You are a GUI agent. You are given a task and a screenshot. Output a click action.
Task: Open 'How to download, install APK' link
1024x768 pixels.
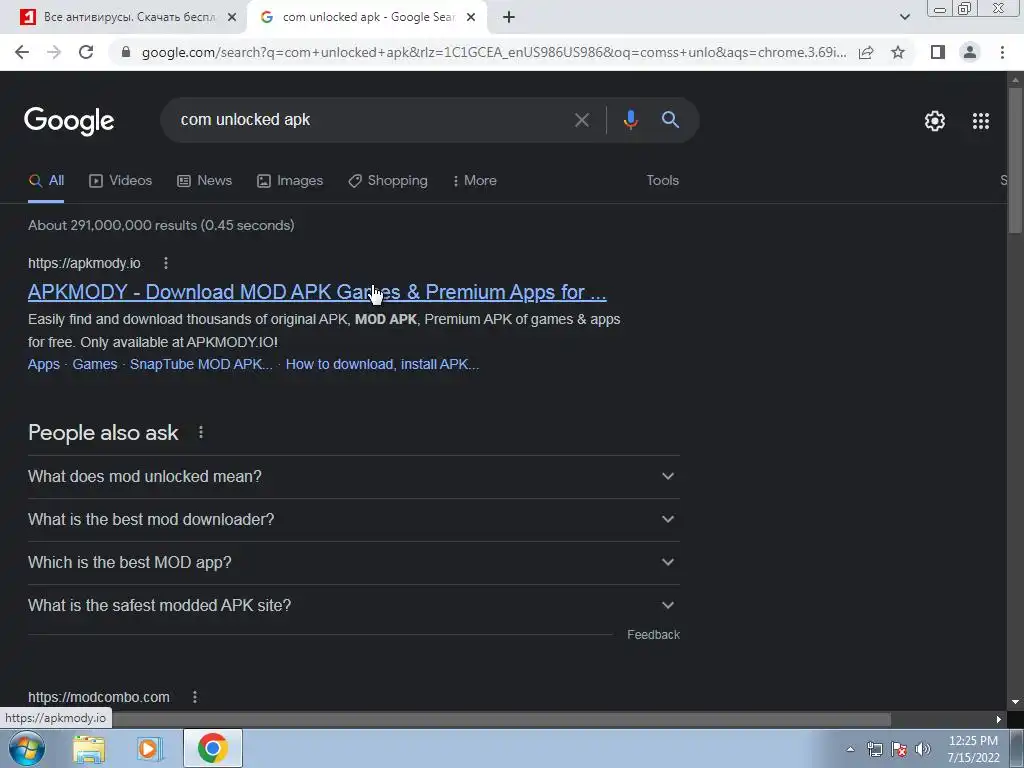[383, 364]
